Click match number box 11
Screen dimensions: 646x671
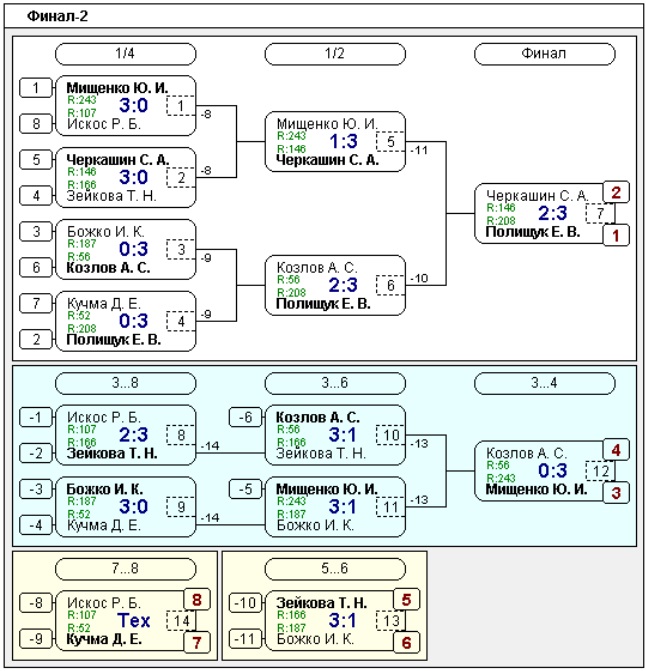(391, 507)
